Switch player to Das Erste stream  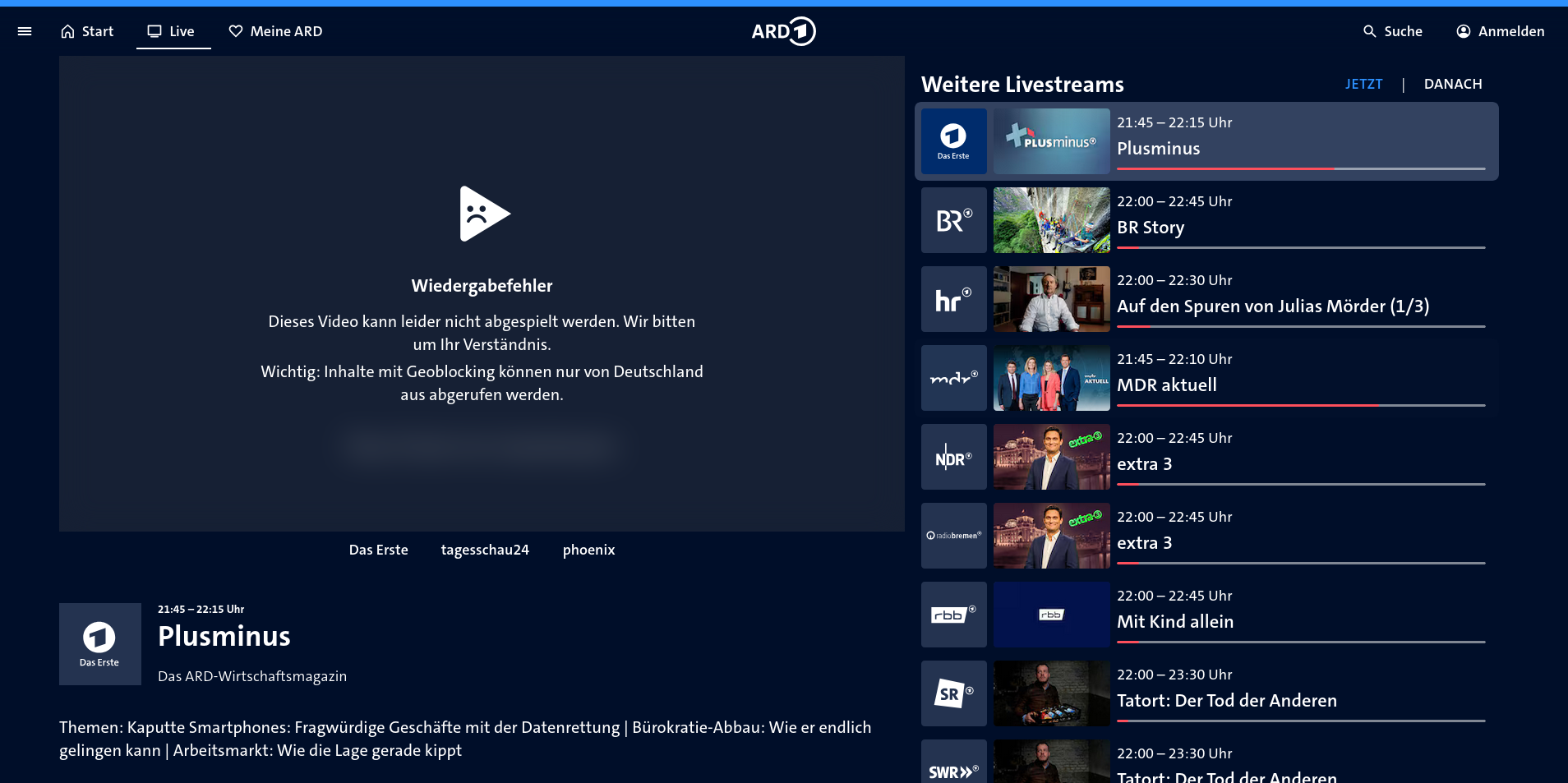[379, 550]
